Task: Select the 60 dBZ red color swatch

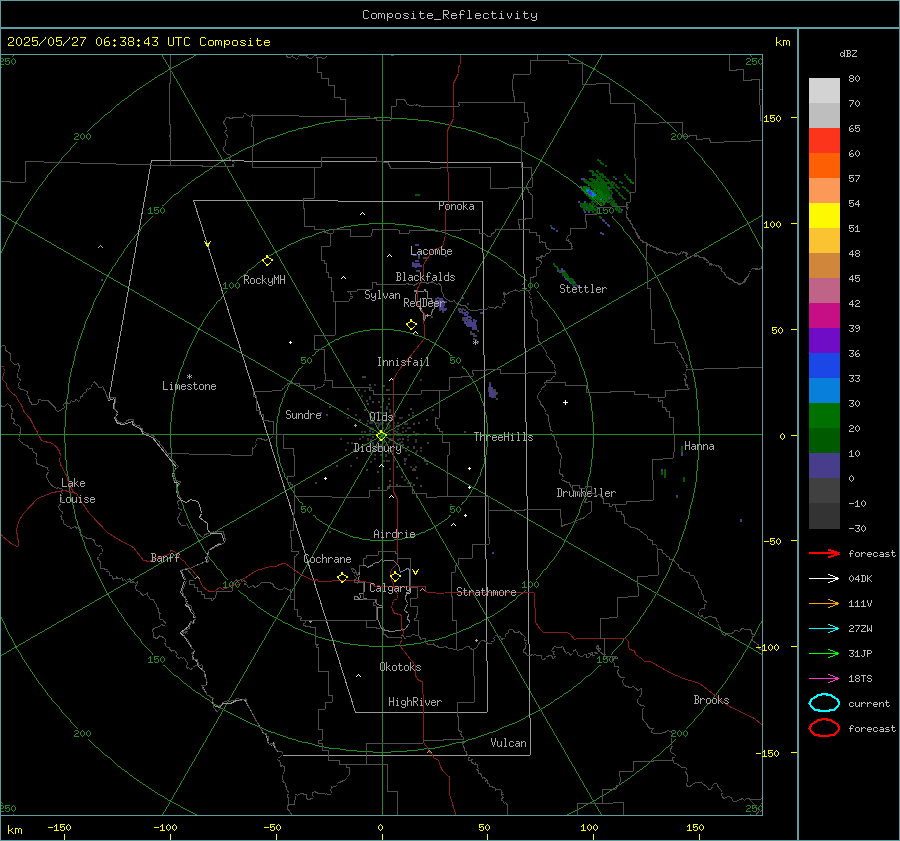Action: click(824, 141)
